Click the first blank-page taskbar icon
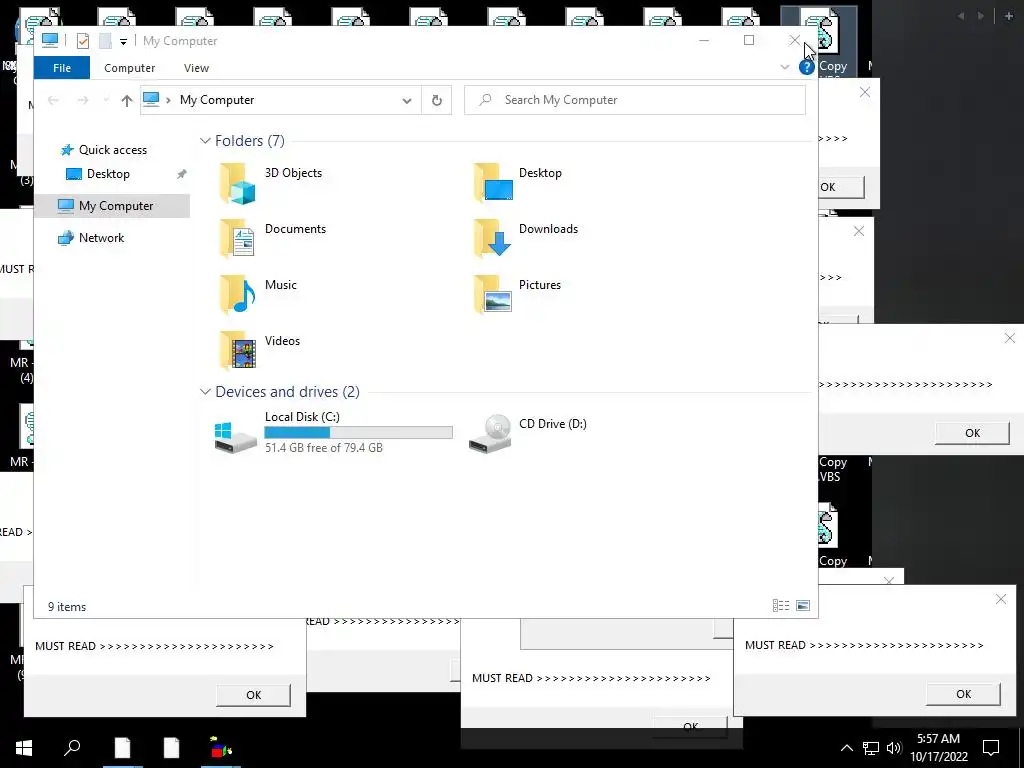Image resolution: width=1024 pixels, height=768 pixels. point(122,748)
